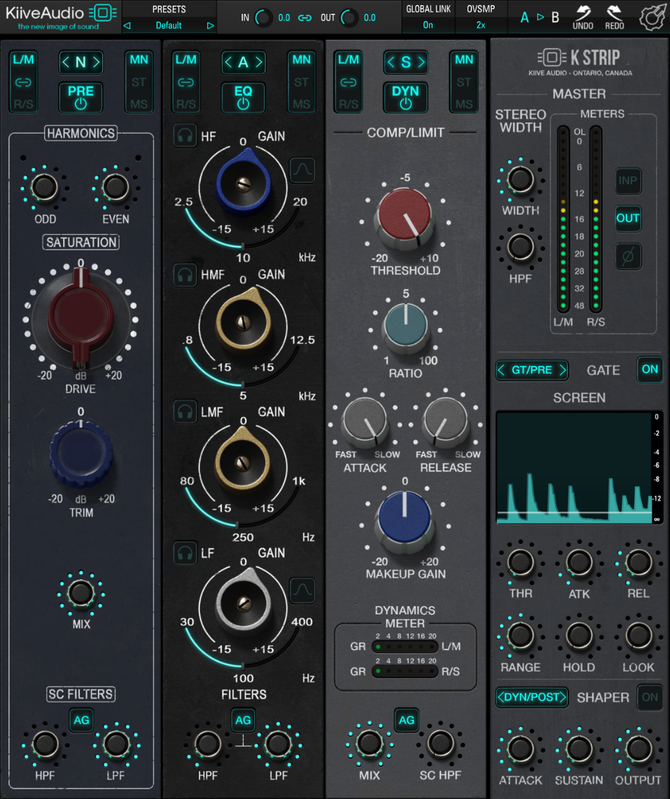
Task: Click the gate ATK knob
Action: coord(579,562)
